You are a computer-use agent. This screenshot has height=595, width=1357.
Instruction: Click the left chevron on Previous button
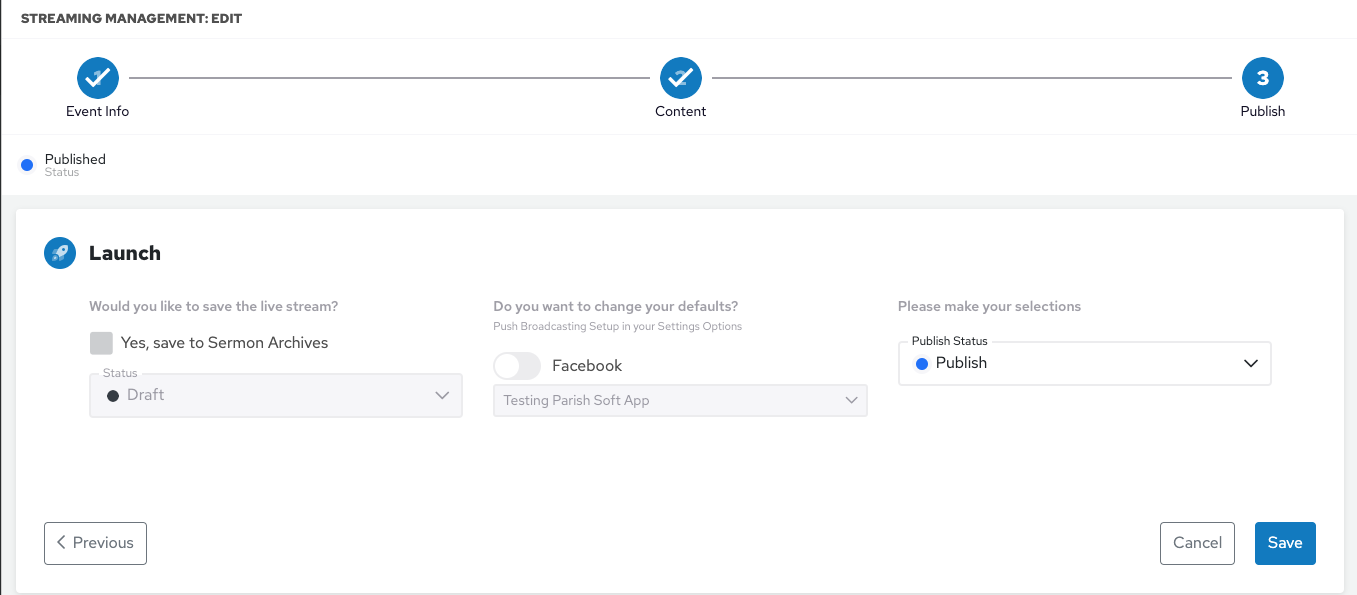62,542
